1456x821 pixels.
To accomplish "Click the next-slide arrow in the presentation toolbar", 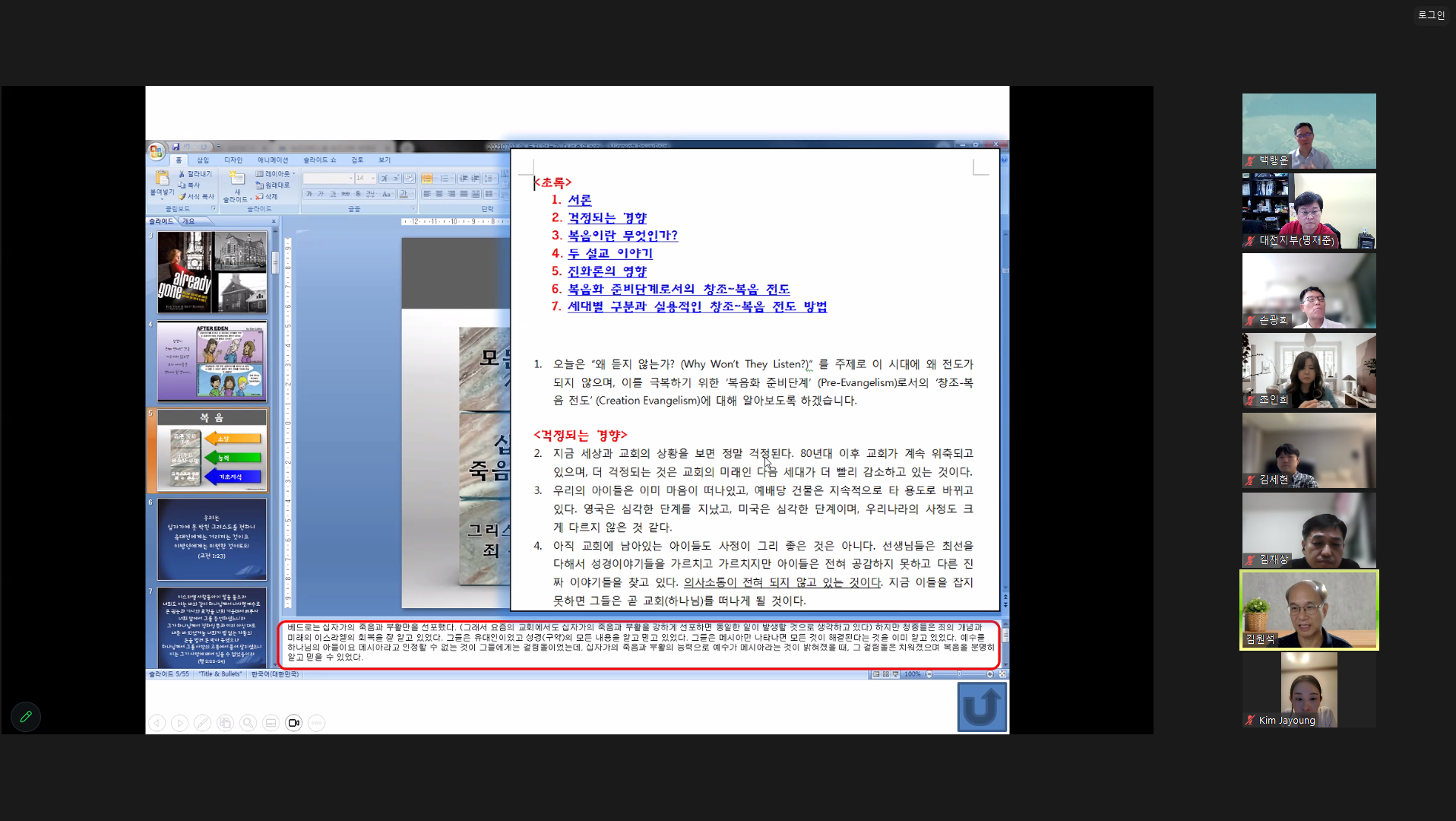I will [179, 723].
